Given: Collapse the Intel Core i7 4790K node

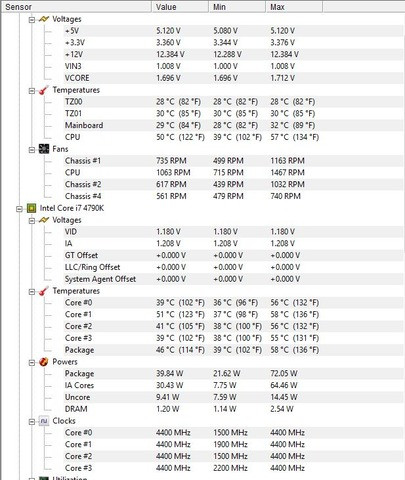Looking at the screenshot, I should click(x=19, y=209).
